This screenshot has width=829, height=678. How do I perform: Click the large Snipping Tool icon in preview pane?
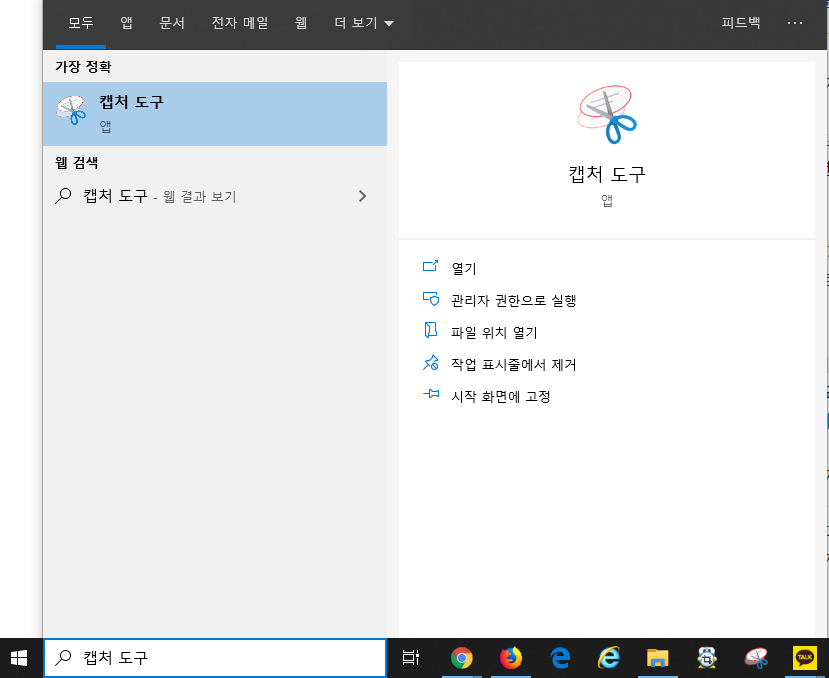pos(607,114)
